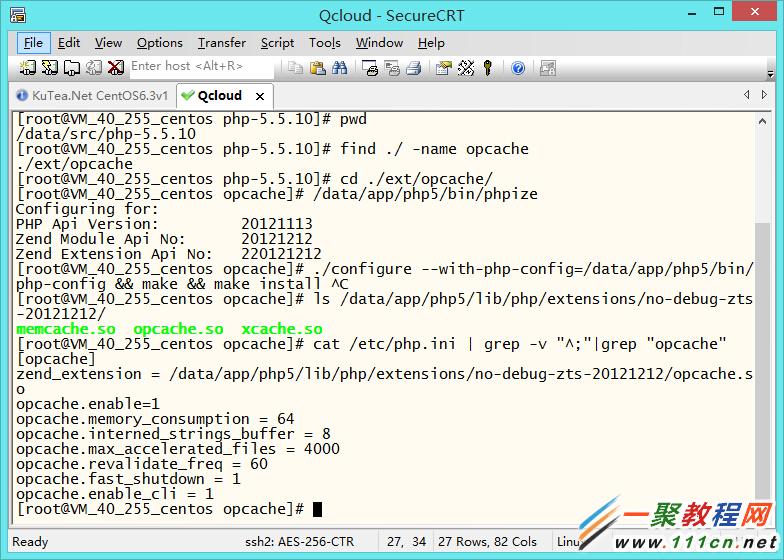Click the Zend Module Api No value 20121212
The height and width of the screenshot is (560, 784).
(x=277, y=239)
